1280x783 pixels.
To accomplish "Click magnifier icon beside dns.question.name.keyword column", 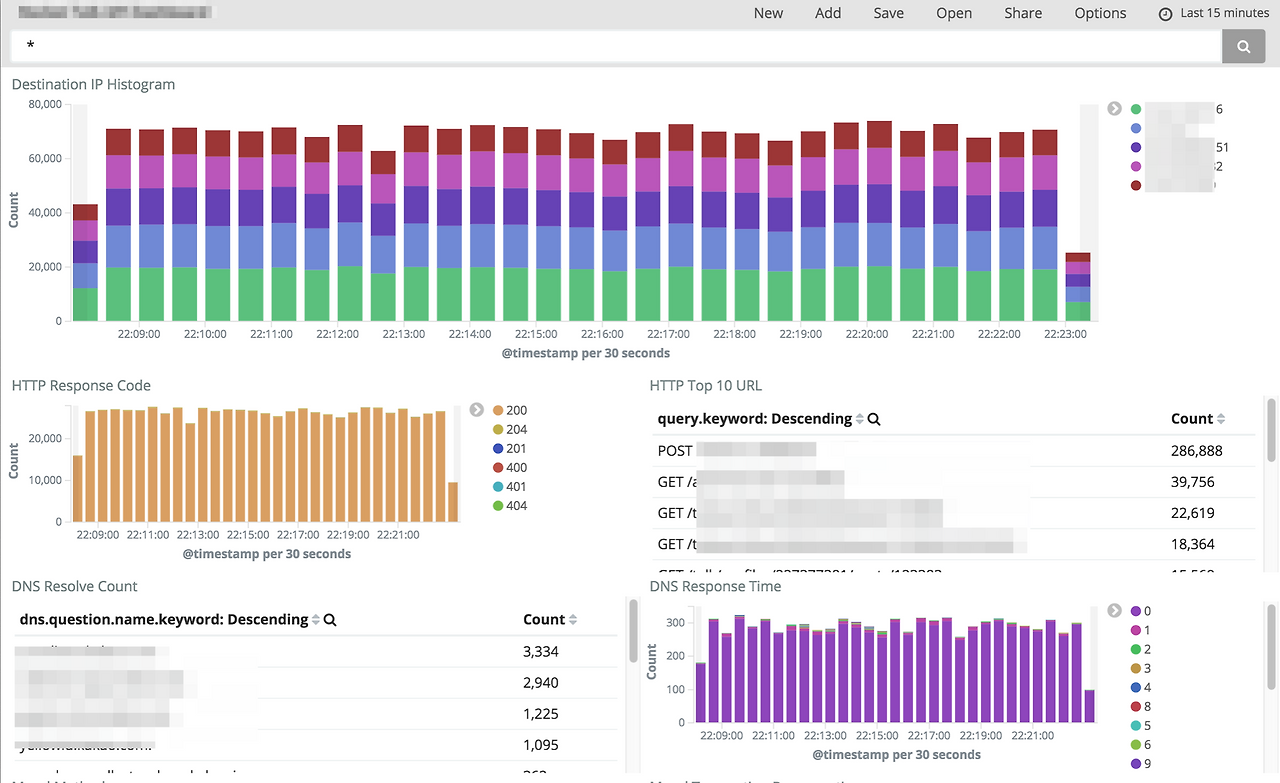I will (330, 620).
